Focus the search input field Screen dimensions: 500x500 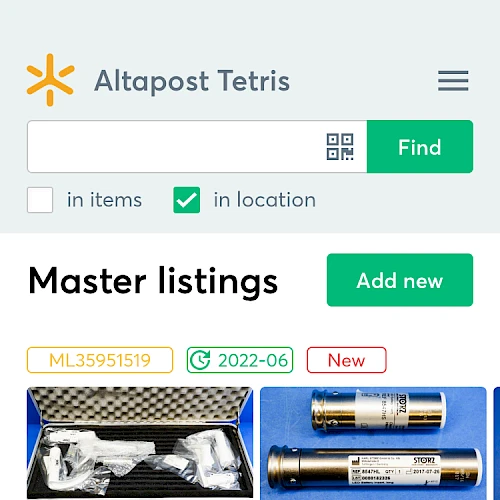tap(197, 147)
